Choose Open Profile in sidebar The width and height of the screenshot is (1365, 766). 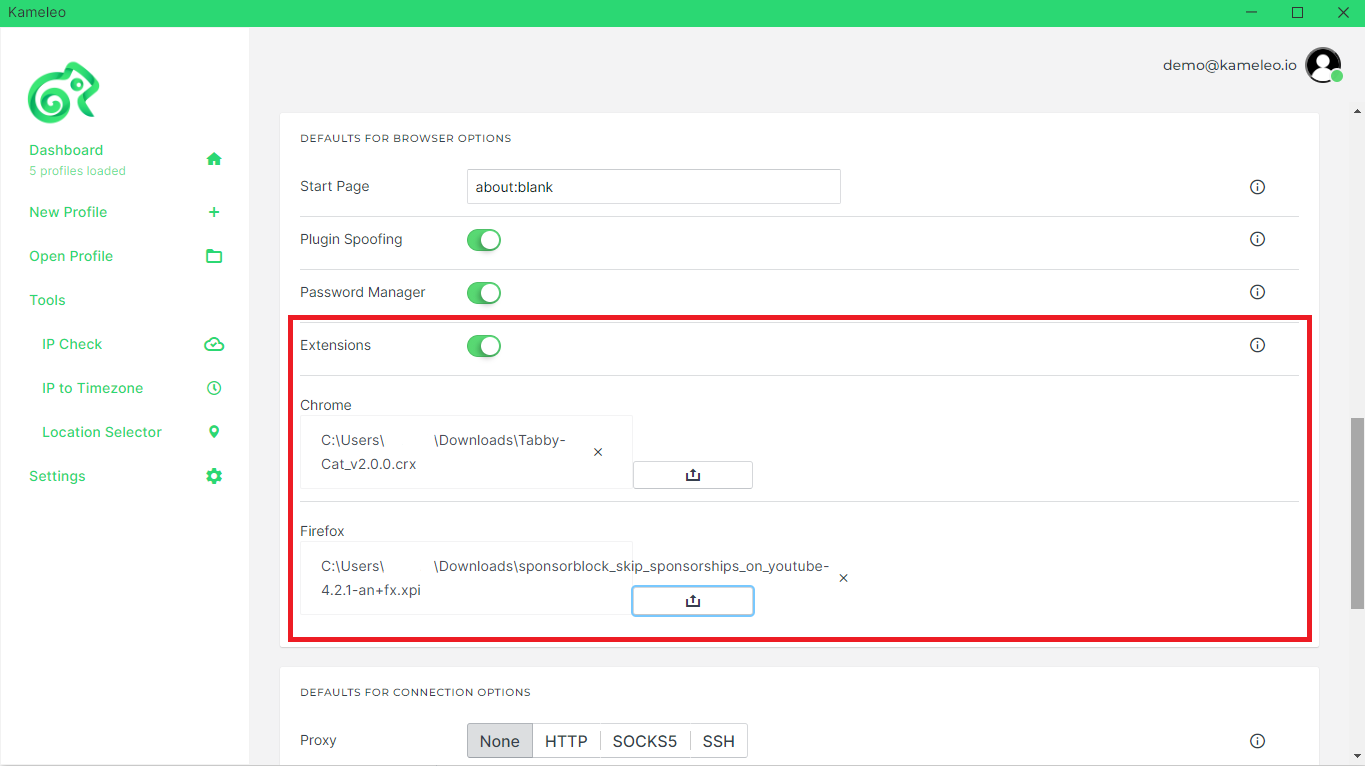pyautogui.click(x=71, y=256)
